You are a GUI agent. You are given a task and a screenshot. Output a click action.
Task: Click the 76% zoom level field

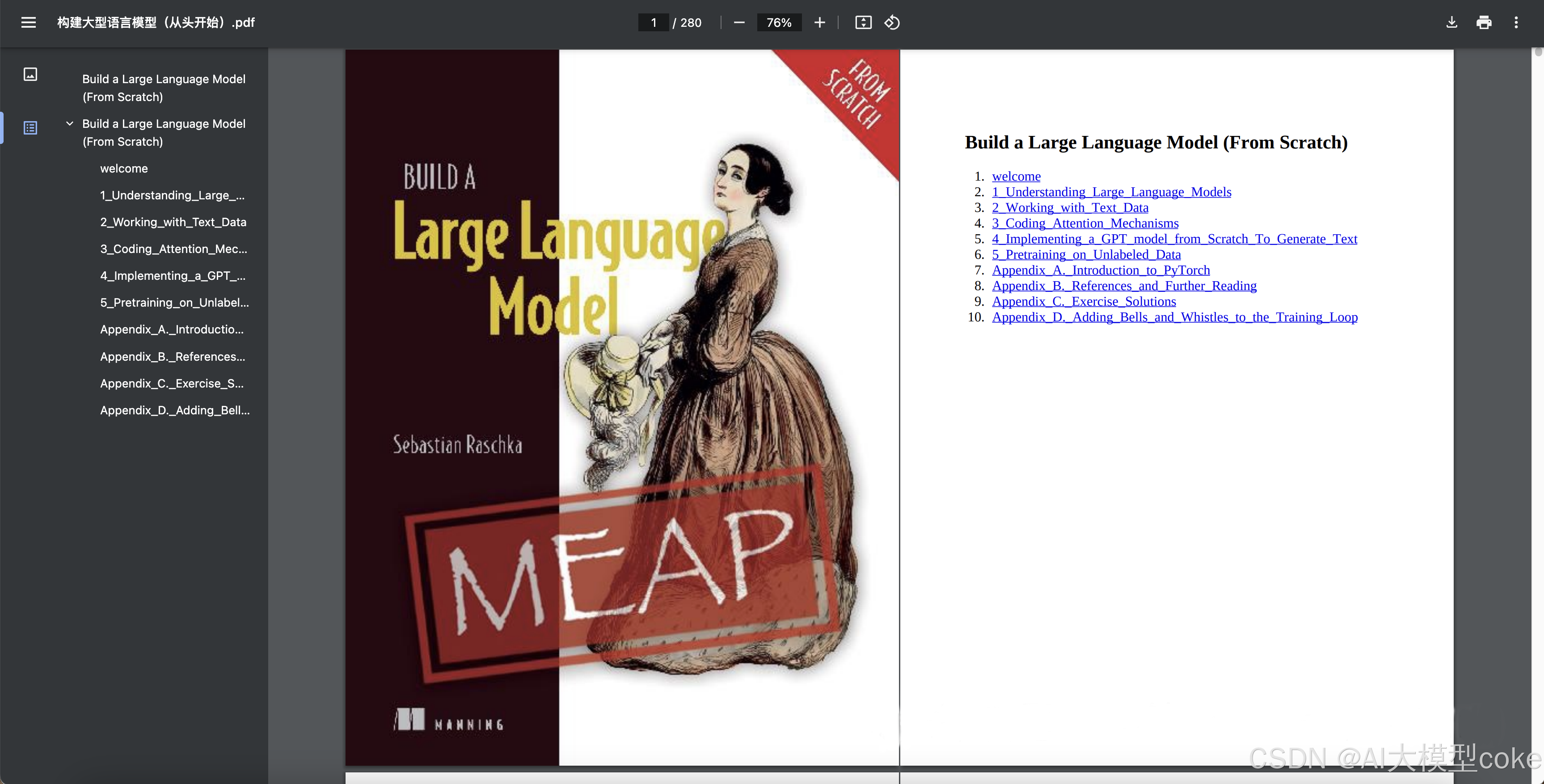[x=779, y=23]
